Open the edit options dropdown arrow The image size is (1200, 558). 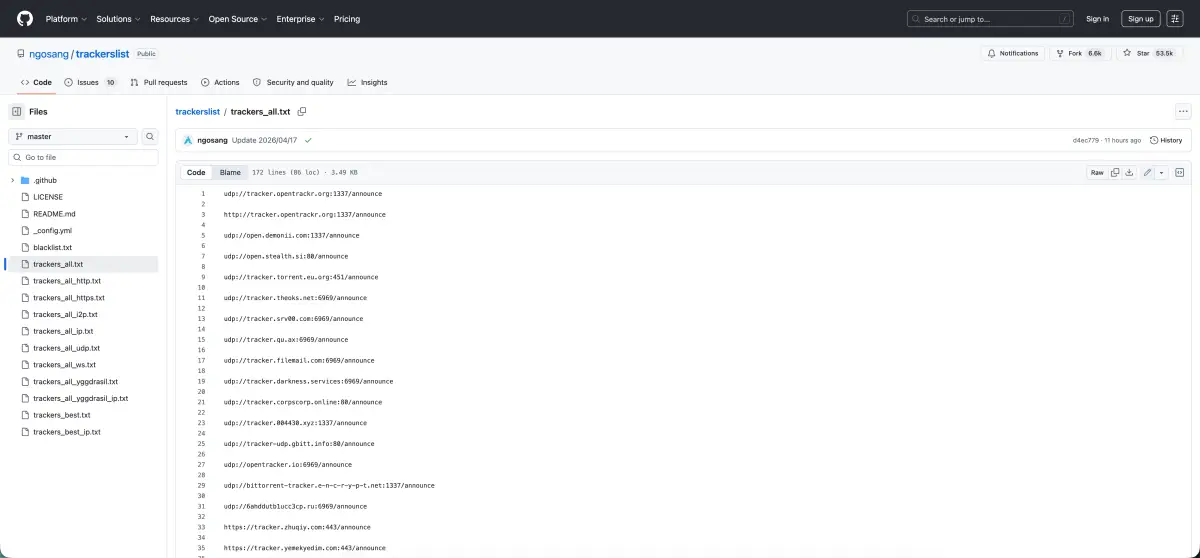pos(1161,172)
